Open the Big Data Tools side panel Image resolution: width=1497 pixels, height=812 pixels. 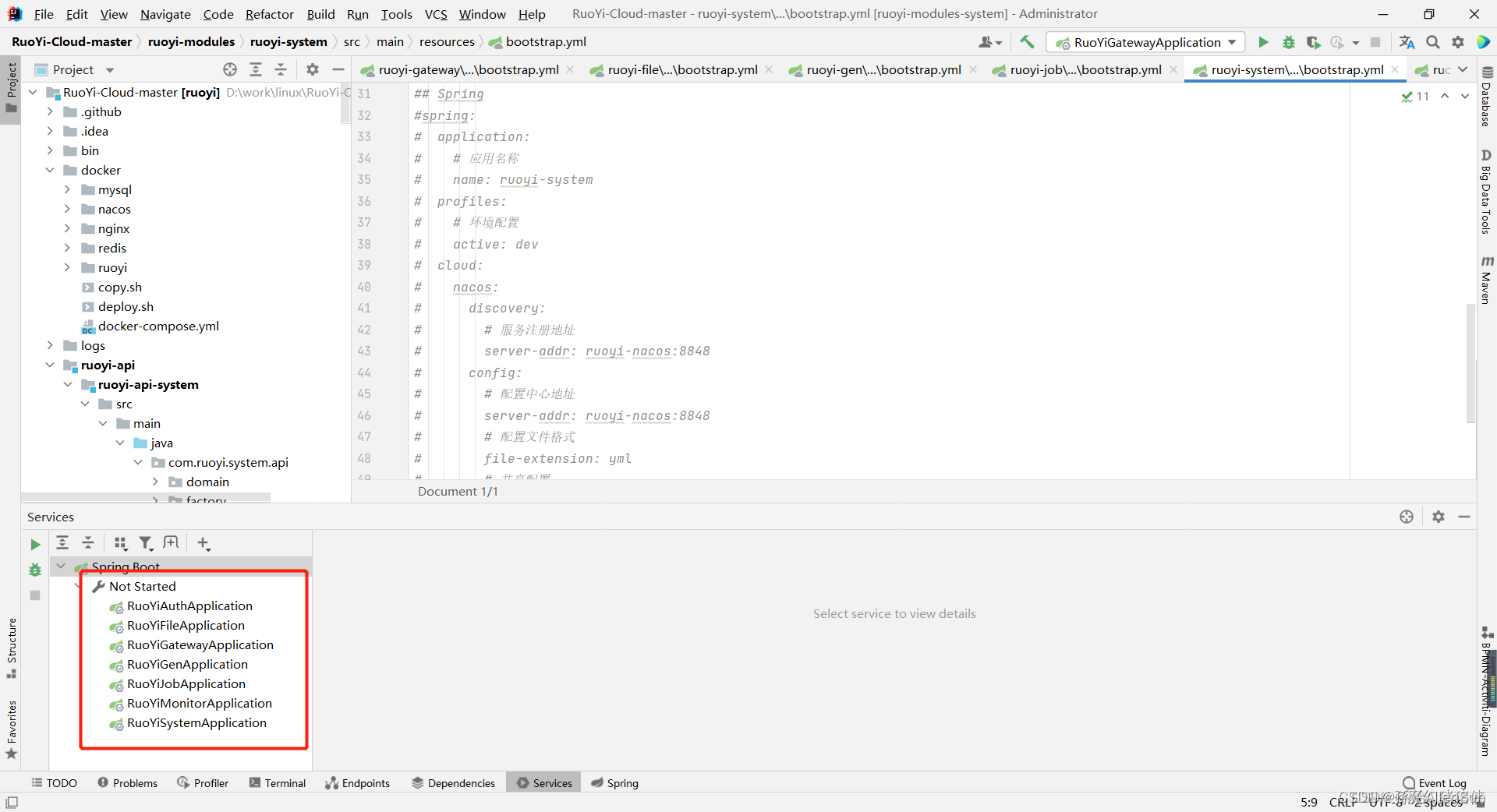1487,192
